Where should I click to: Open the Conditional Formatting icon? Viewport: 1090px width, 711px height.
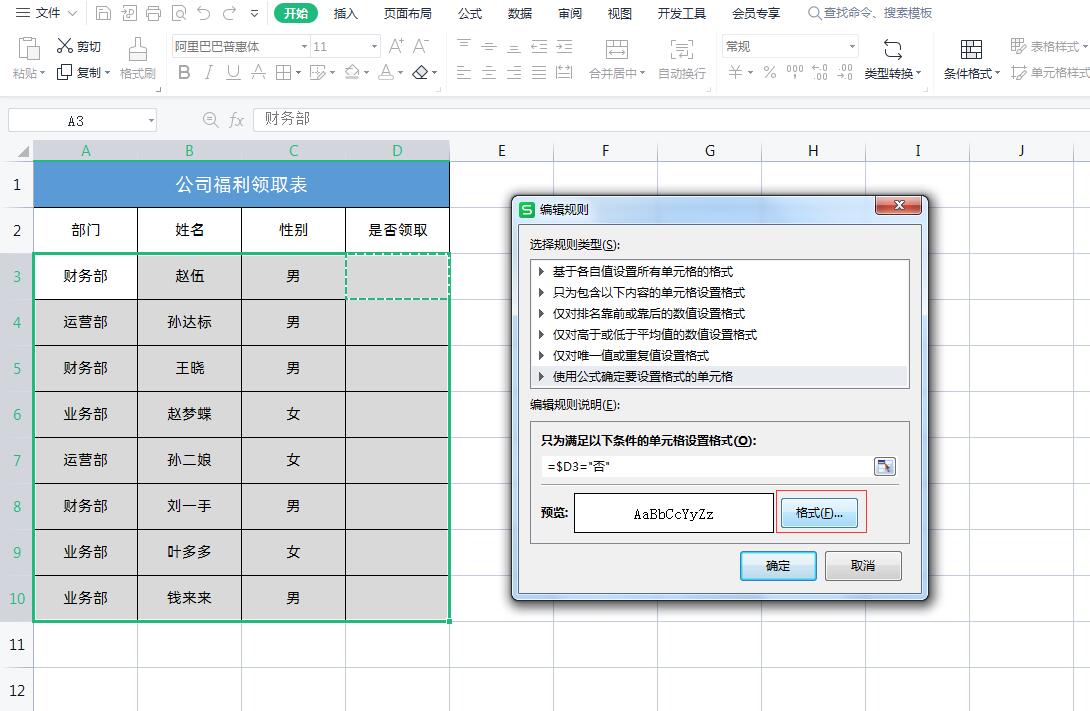[971, 49]
